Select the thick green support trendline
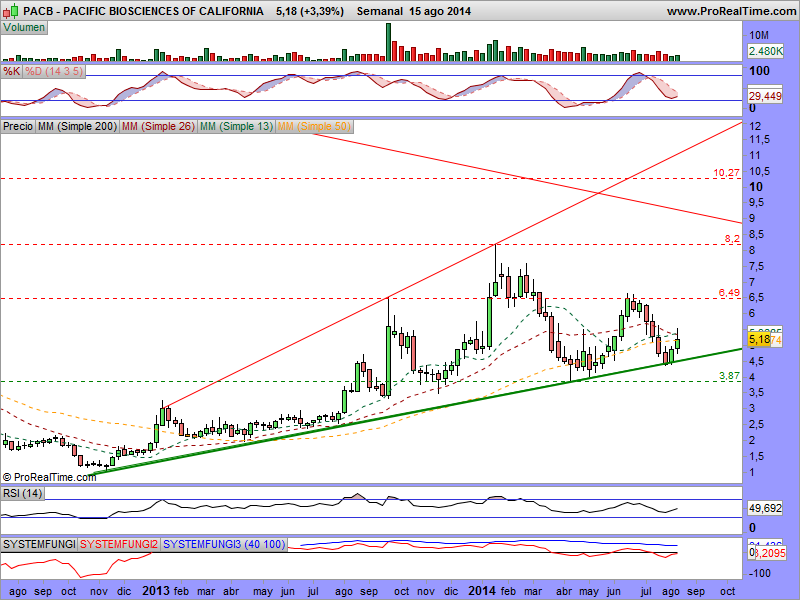 coord(416,412)
